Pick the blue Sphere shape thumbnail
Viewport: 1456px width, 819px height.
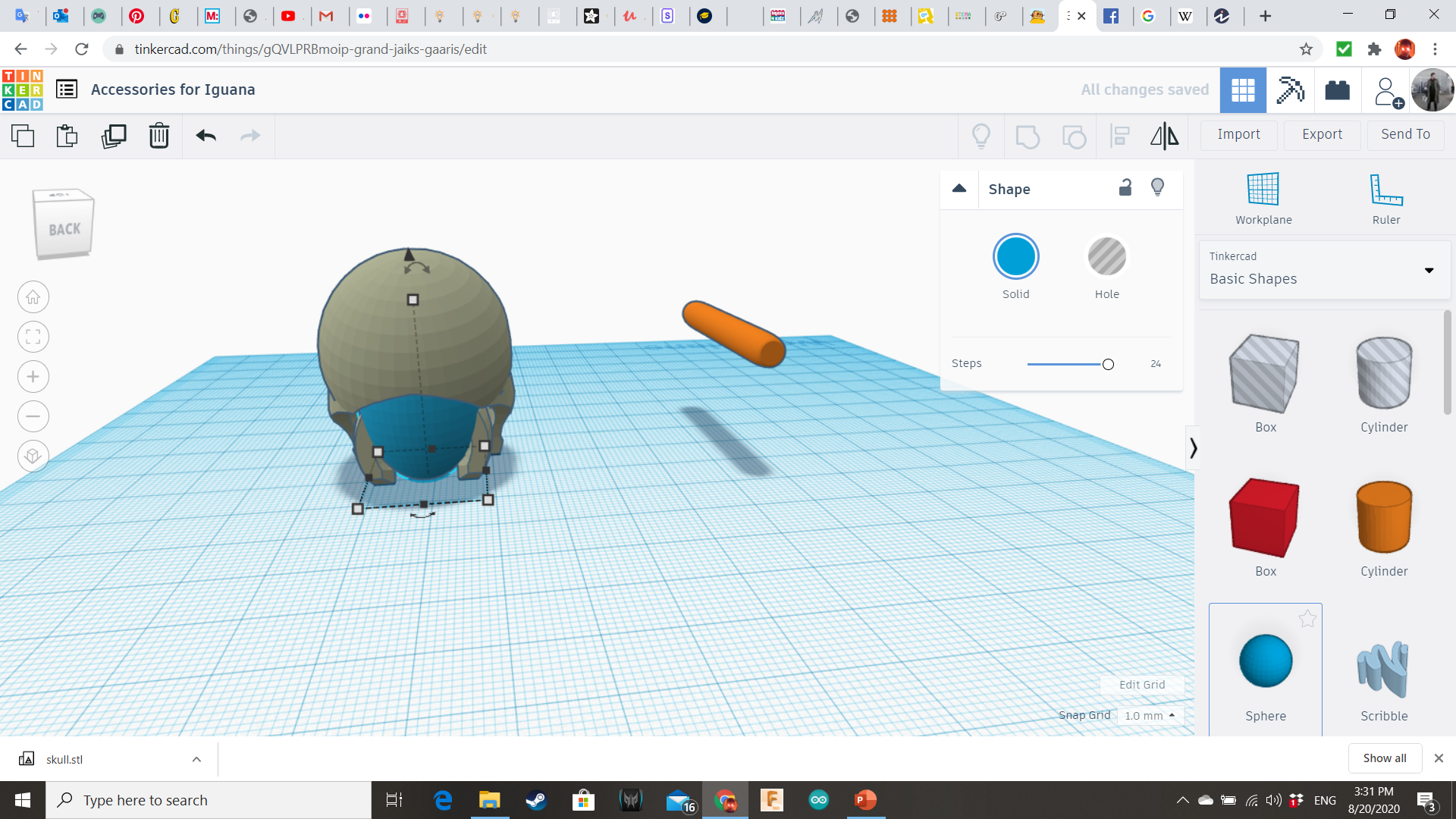click(x=1265, y=661)
